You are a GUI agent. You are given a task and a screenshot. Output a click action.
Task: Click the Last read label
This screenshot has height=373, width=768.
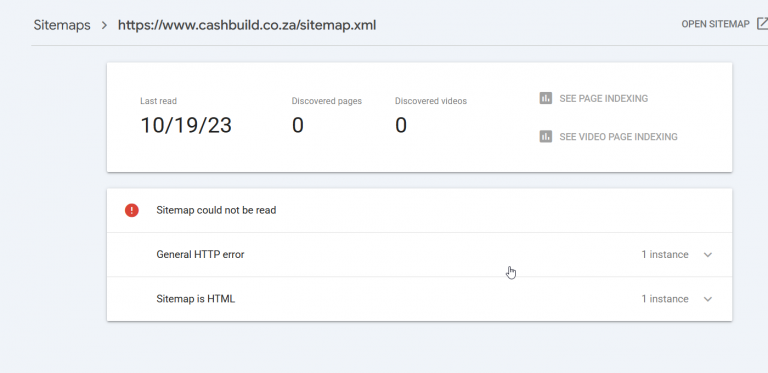158,101
